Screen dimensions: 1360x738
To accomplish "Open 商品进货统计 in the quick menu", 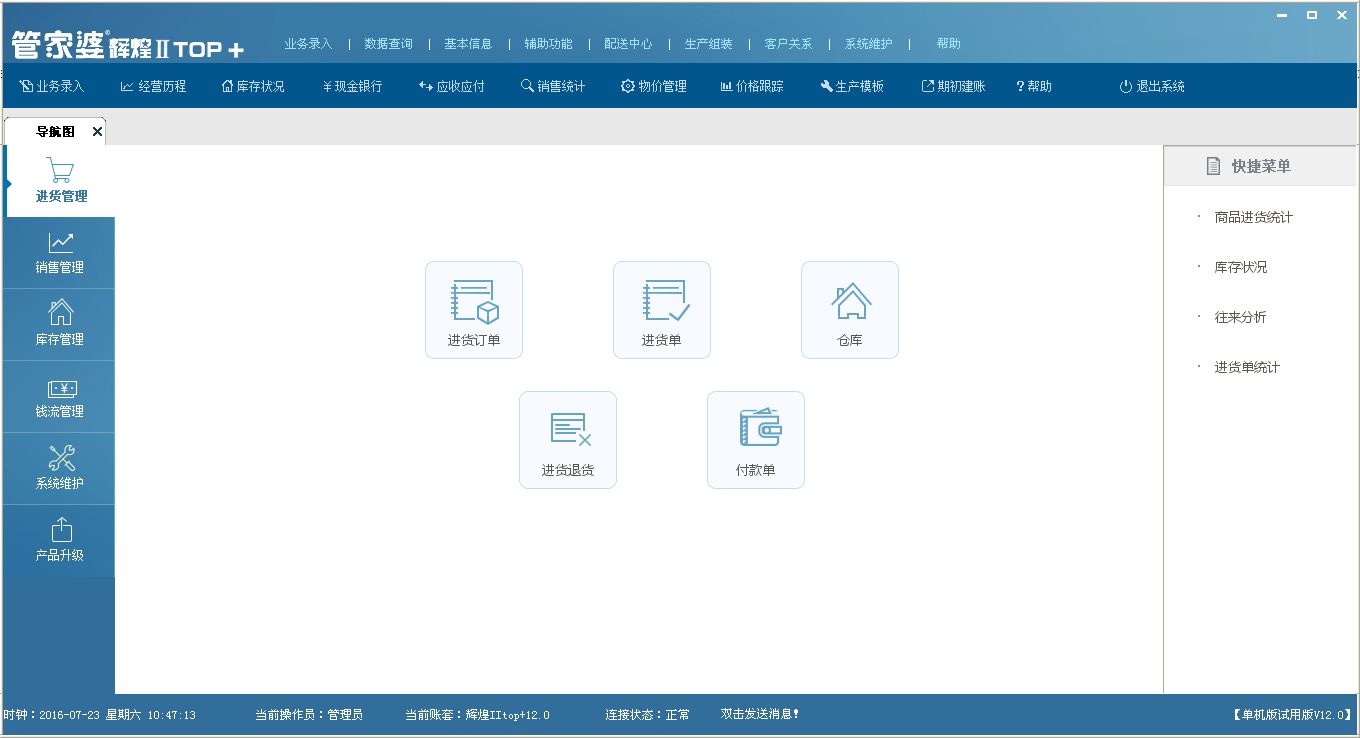I will click(x=1252, y=217).
